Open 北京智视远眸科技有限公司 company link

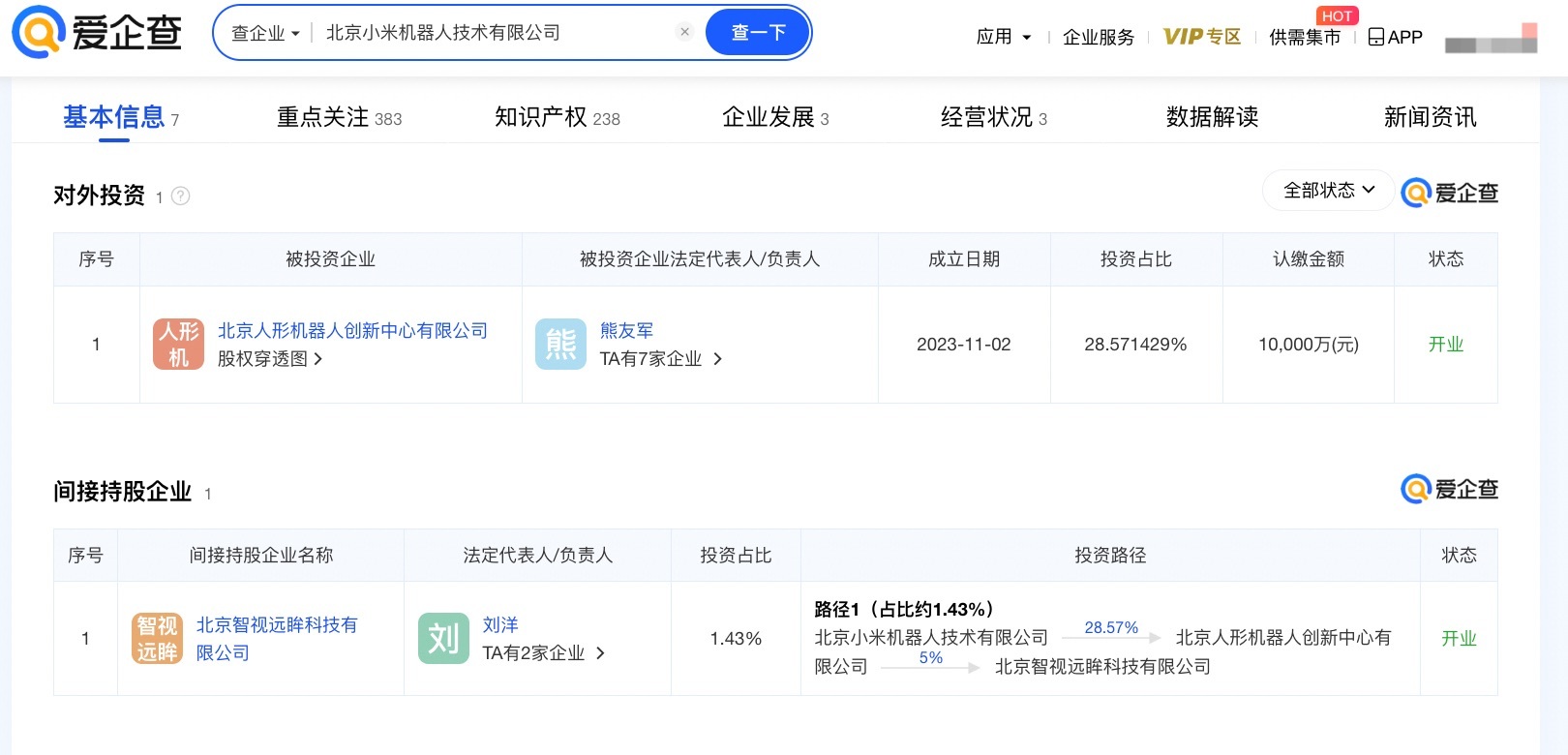(277, 639)
